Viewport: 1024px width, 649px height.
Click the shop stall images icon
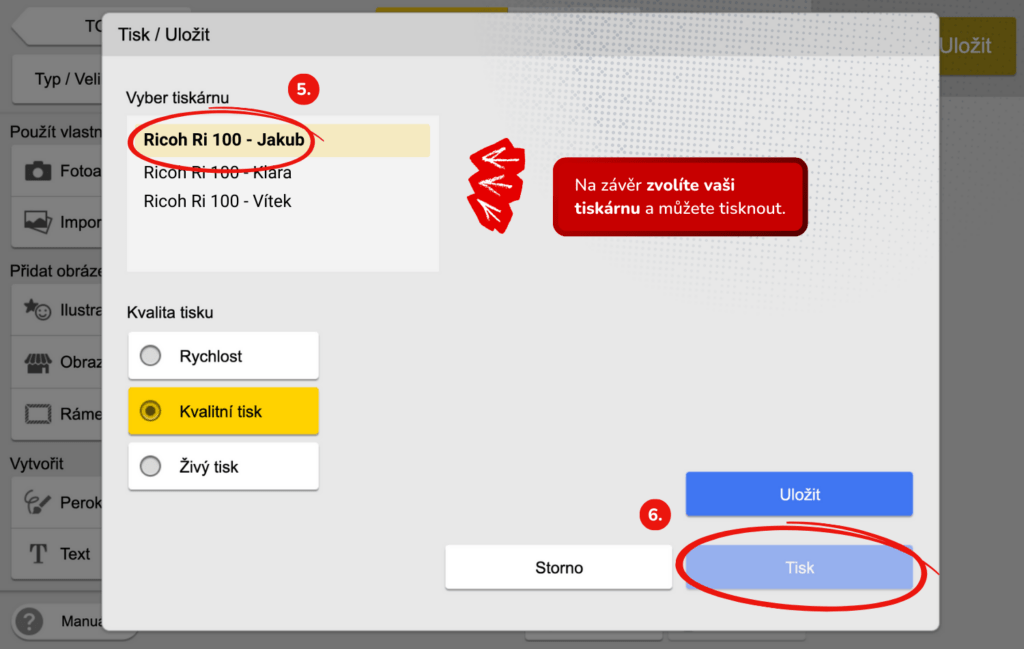[x=38, y=362]
